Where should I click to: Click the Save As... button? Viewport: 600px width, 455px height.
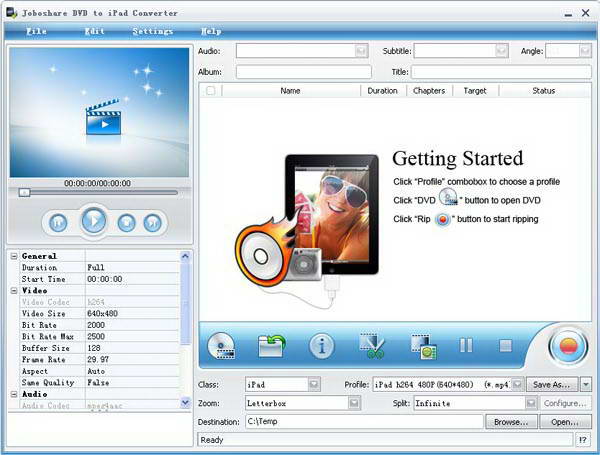pyautogui.click(x=552, y=384)
